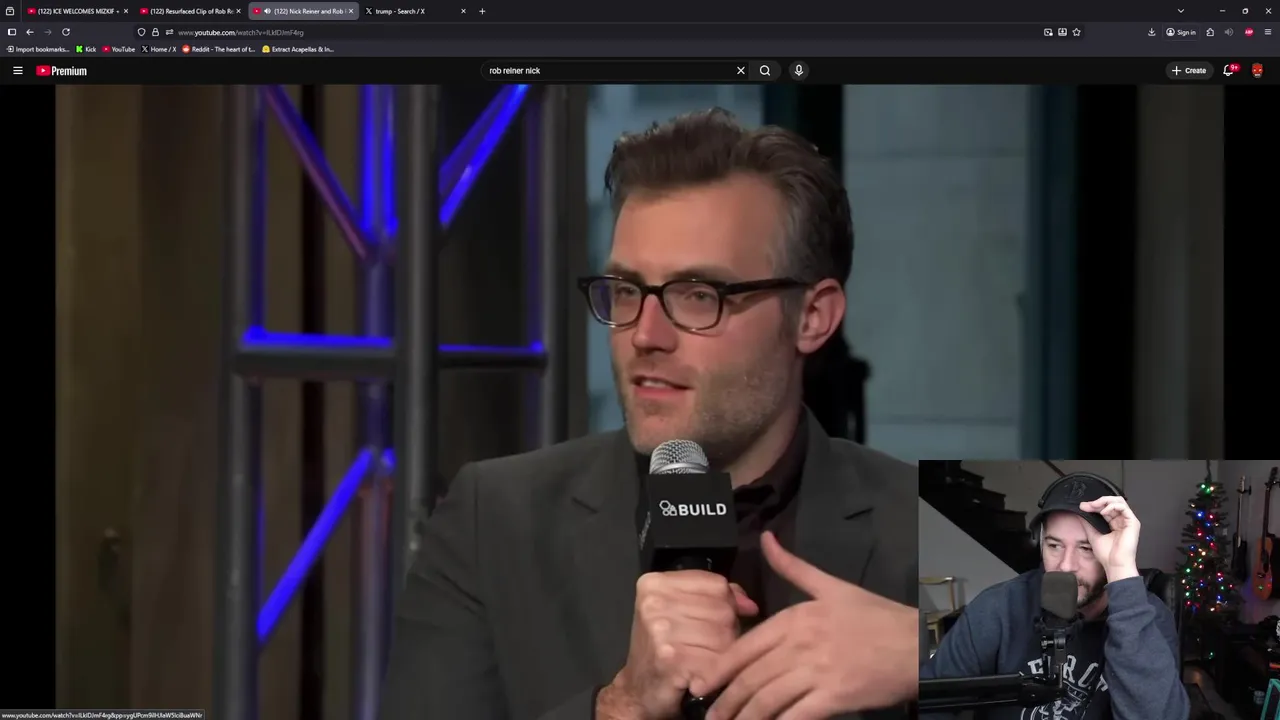
Task: Select the Nick Reiner and Rob tab
Action: click(x=305, y=11)
